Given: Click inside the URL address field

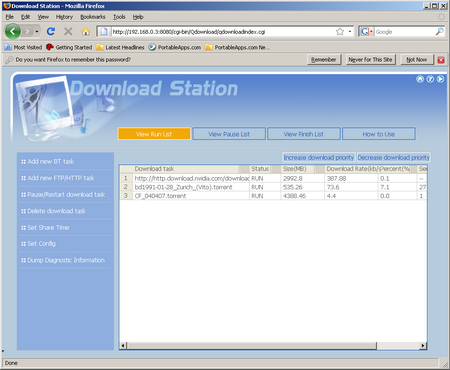Looking at the screenshot, I should pyautogui.click(x=222, y=32).
